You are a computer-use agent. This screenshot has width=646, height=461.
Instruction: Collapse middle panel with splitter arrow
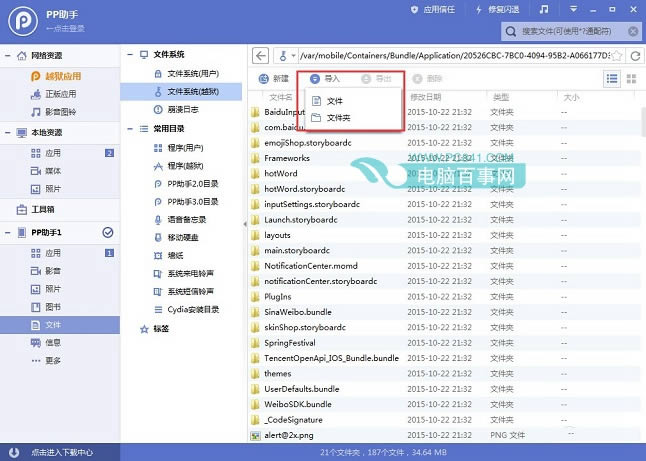(x=245, y=224)
